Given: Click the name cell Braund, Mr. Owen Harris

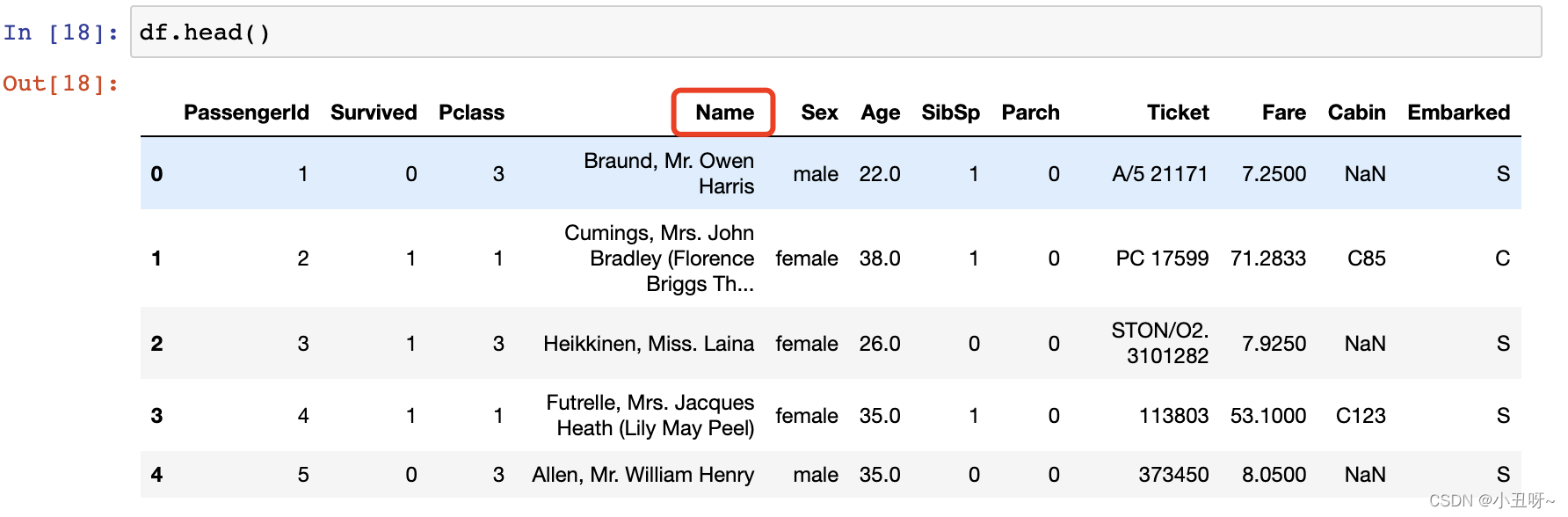Looking at the screenshot, I should point(669,173).
